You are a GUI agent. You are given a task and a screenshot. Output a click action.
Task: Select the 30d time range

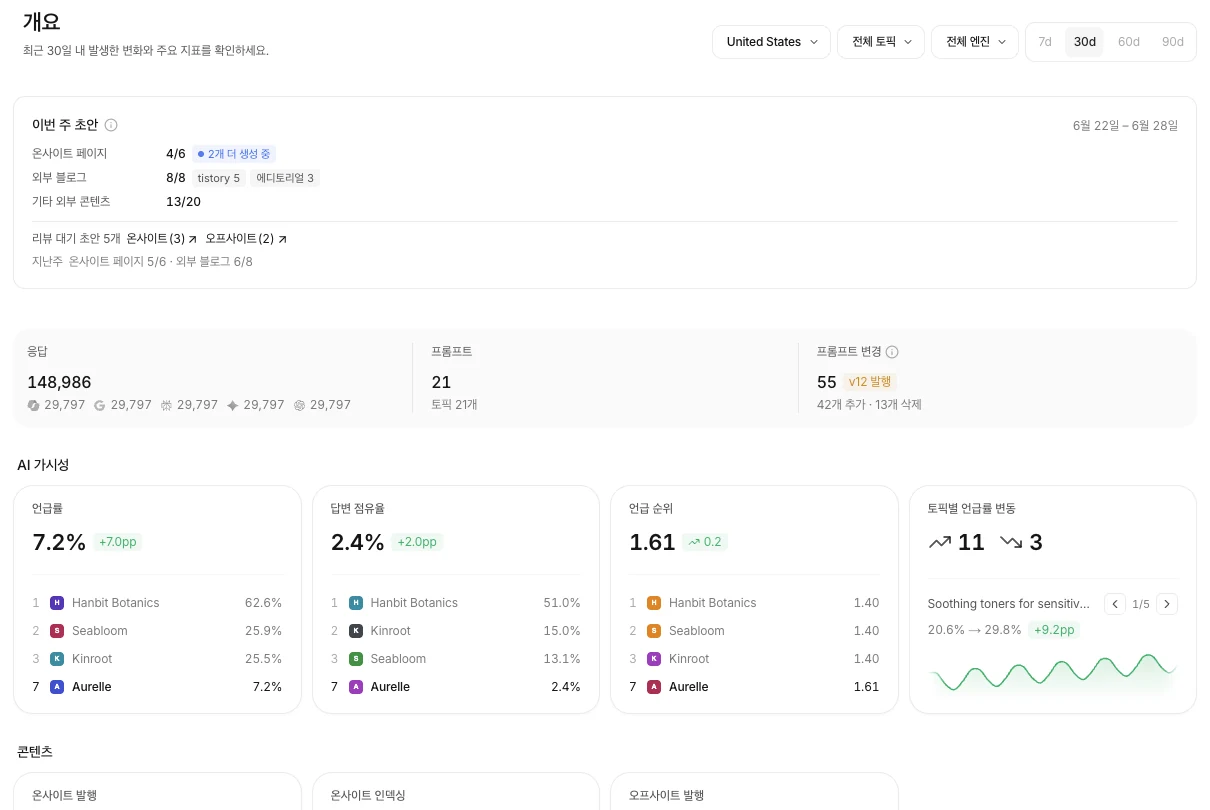1085,42
